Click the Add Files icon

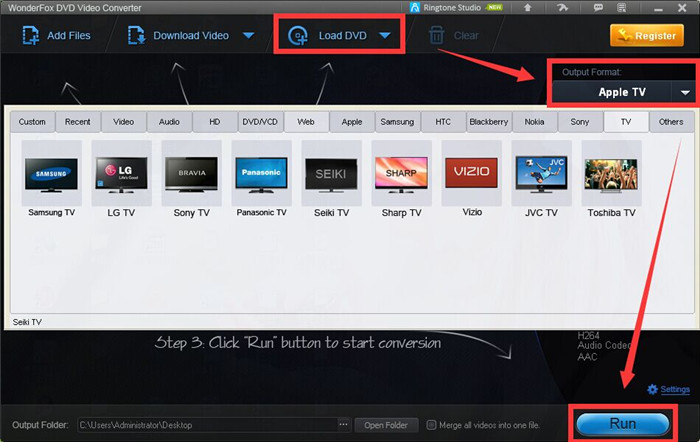pyautogui.click(x=31, y=36)
